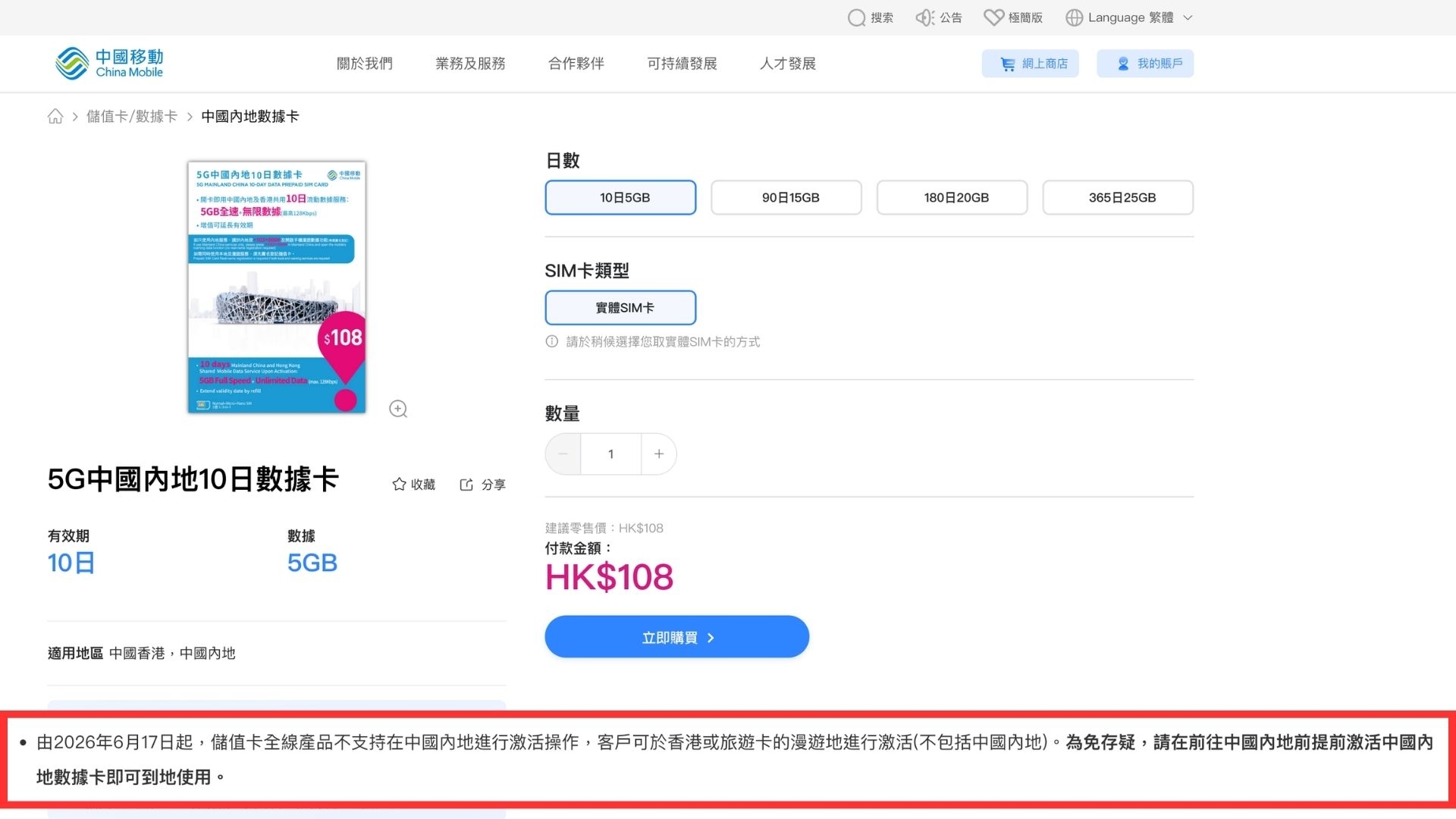
Task: Click the 10日 validity value
Action: click(71, 563)
